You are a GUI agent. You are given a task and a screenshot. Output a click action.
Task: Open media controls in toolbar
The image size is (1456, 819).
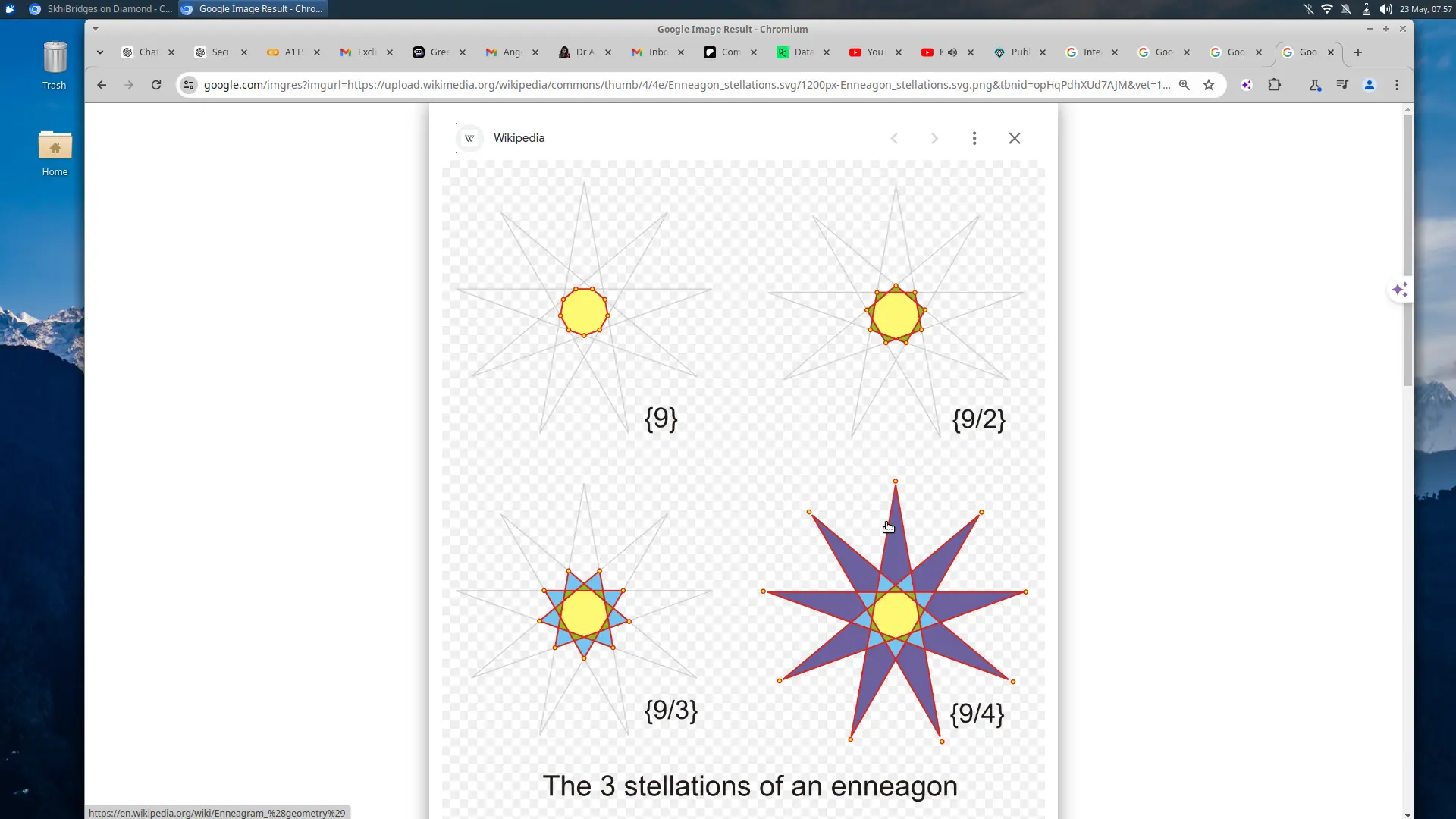1342,85
